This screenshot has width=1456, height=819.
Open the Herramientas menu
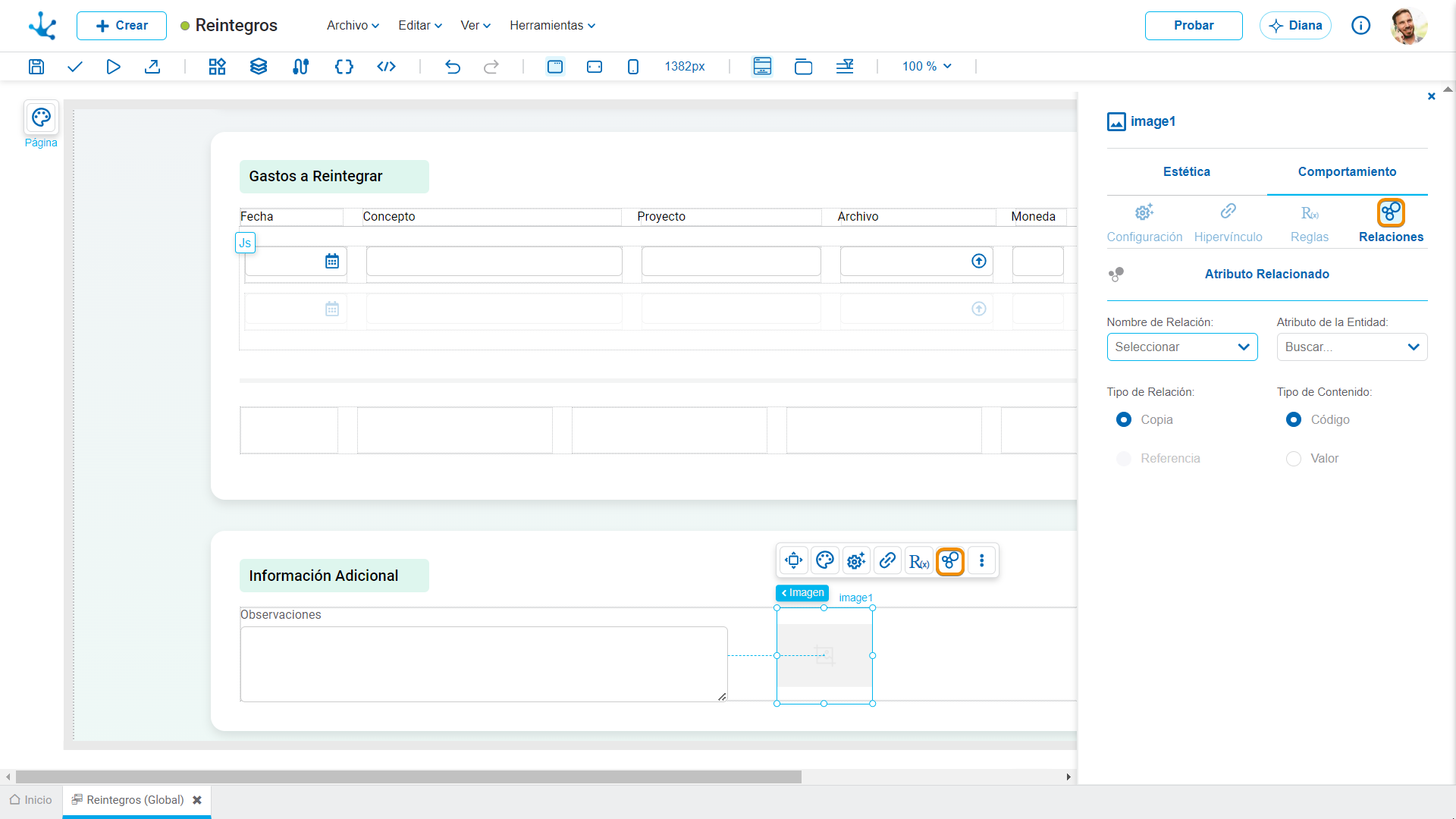pos(553,26)
